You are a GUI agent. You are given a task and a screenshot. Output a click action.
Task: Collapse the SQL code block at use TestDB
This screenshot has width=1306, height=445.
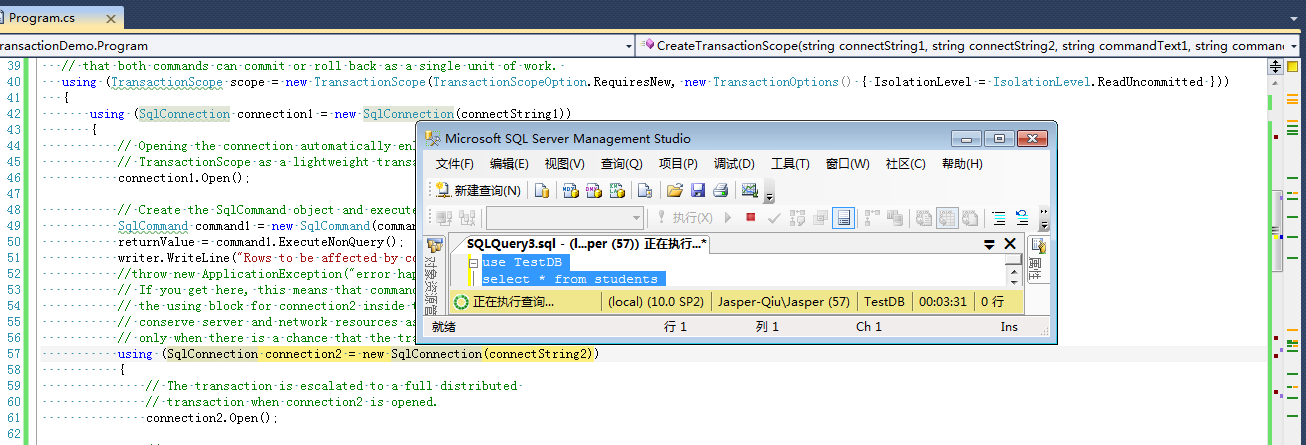pyautogui.click(x=473, y=262)
